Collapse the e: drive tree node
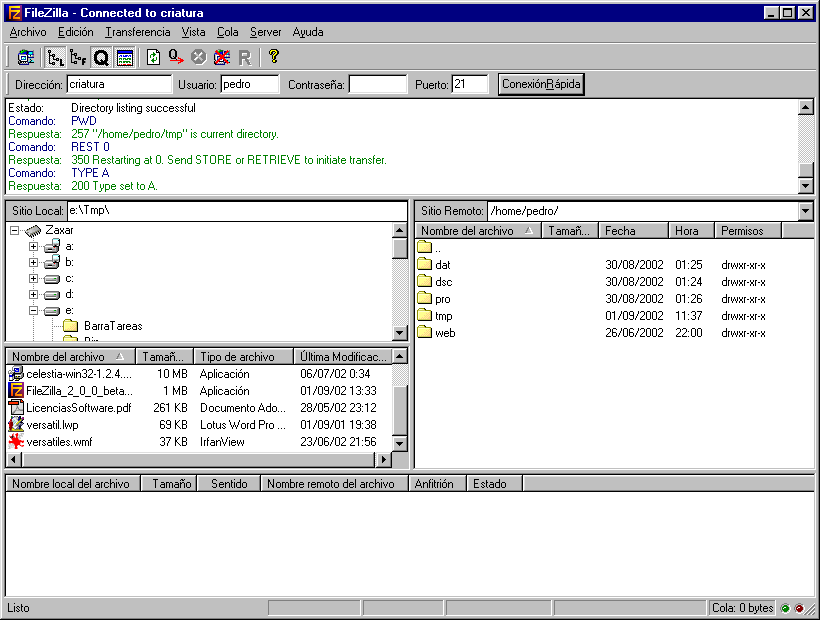Viewport: 820px width, 620px height. click(x=34, y=310)
